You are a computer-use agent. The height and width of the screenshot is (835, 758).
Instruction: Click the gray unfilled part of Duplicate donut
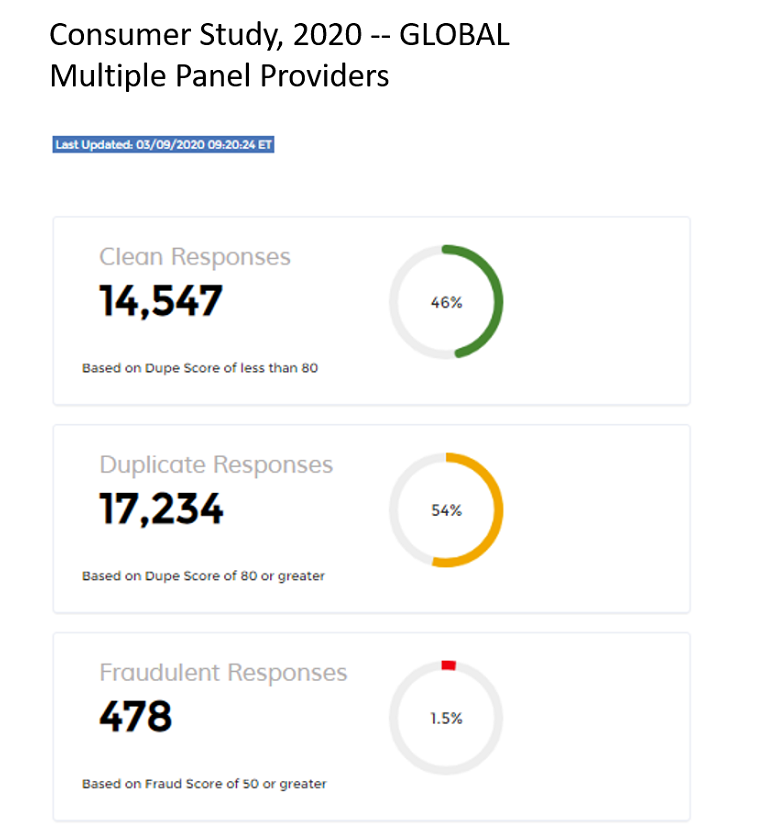(396, 510)
